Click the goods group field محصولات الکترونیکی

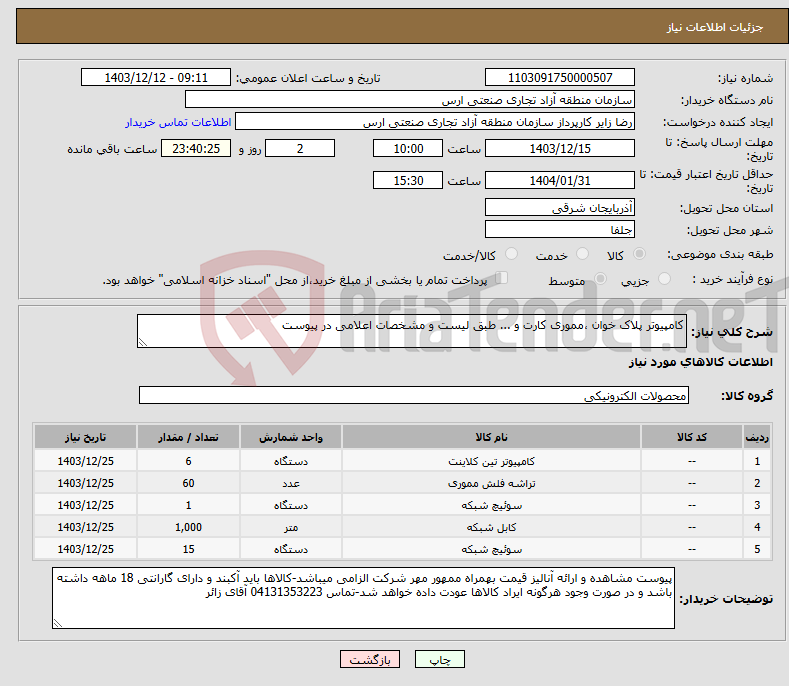(414, 396)
